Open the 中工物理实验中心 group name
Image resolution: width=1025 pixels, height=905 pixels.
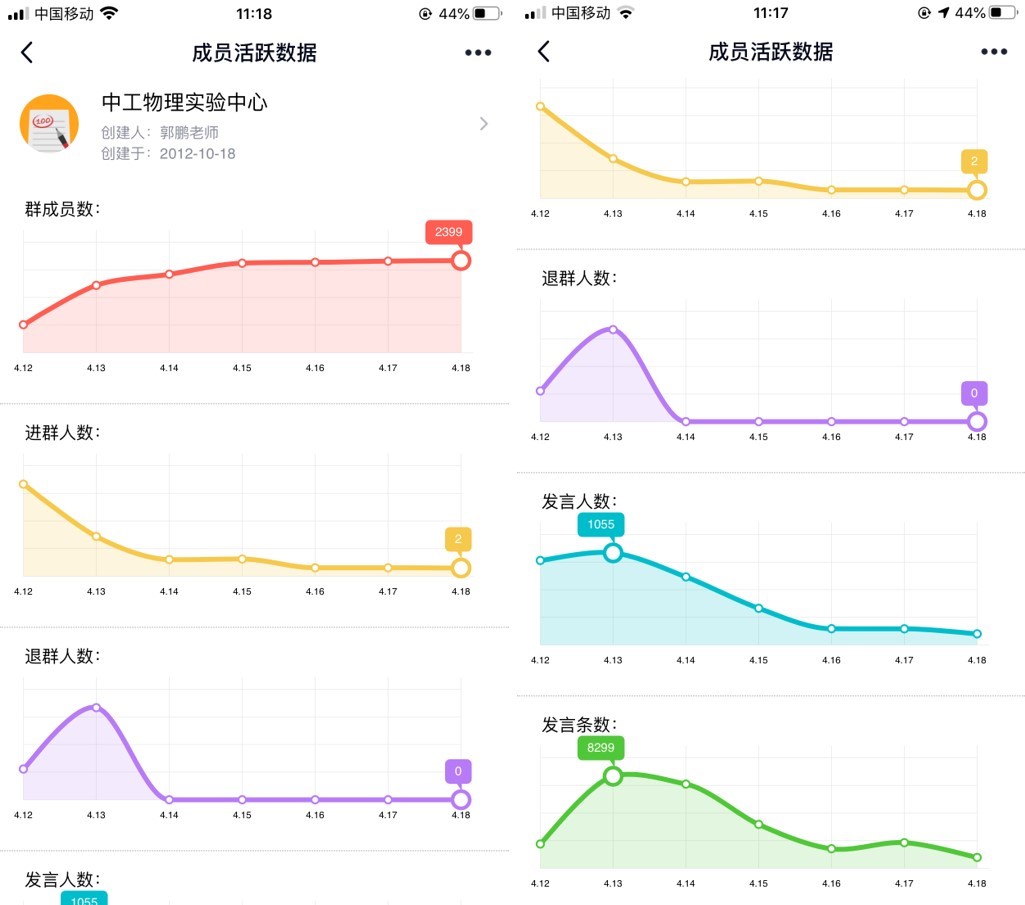click(x=184, y=102)
